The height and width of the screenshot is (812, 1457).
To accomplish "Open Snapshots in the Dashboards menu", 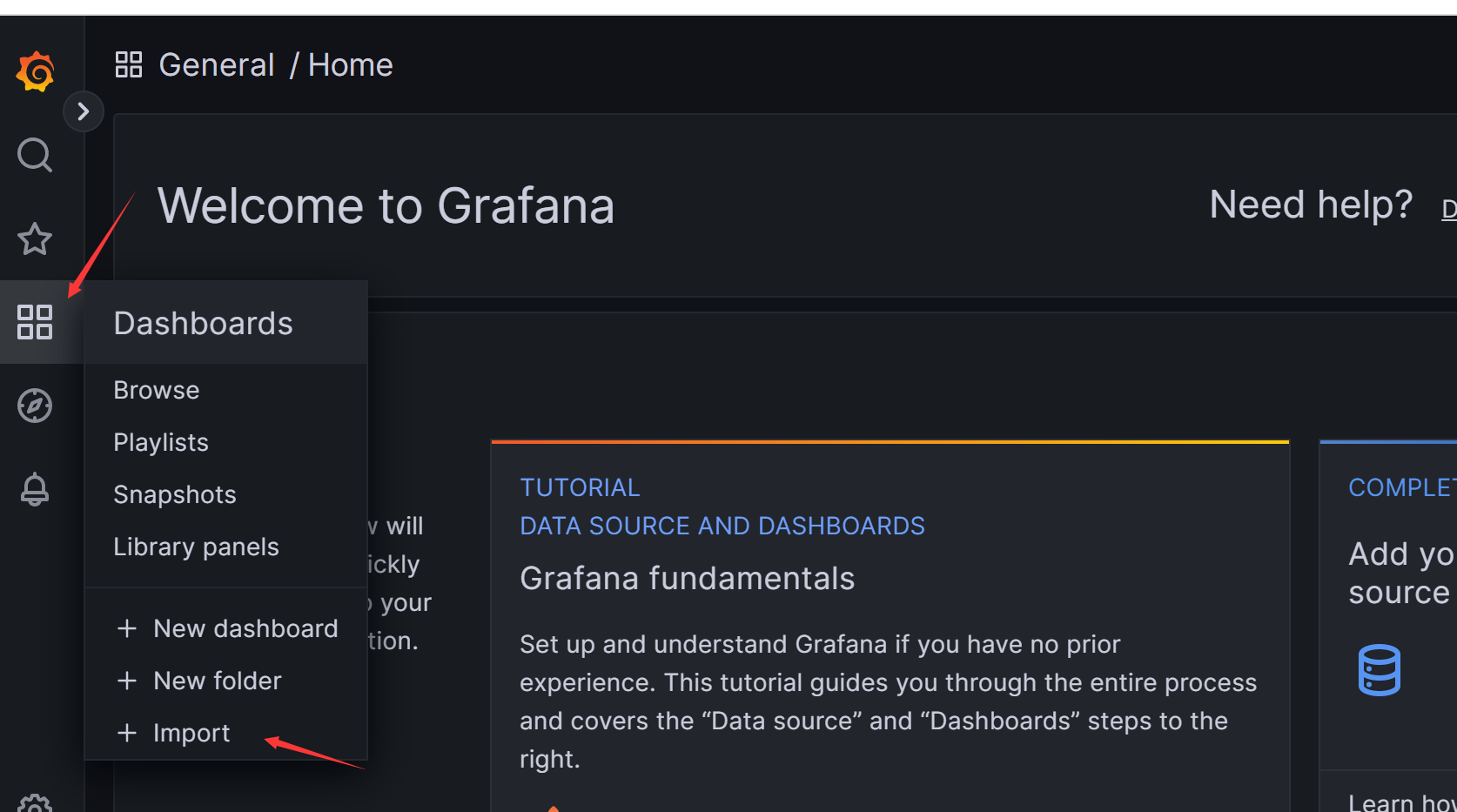I will pyautogui.click(x=175, y=494).
